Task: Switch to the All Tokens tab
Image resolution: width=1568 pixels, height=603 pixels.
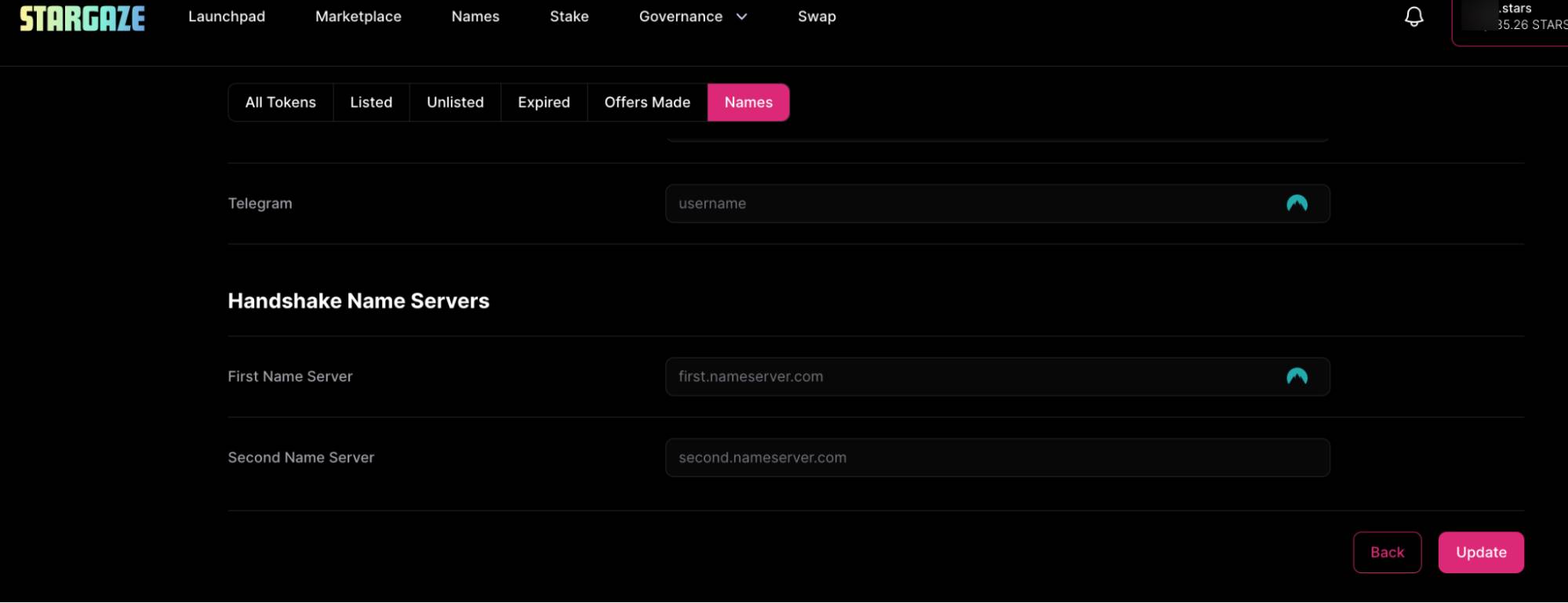Action: 280,103
